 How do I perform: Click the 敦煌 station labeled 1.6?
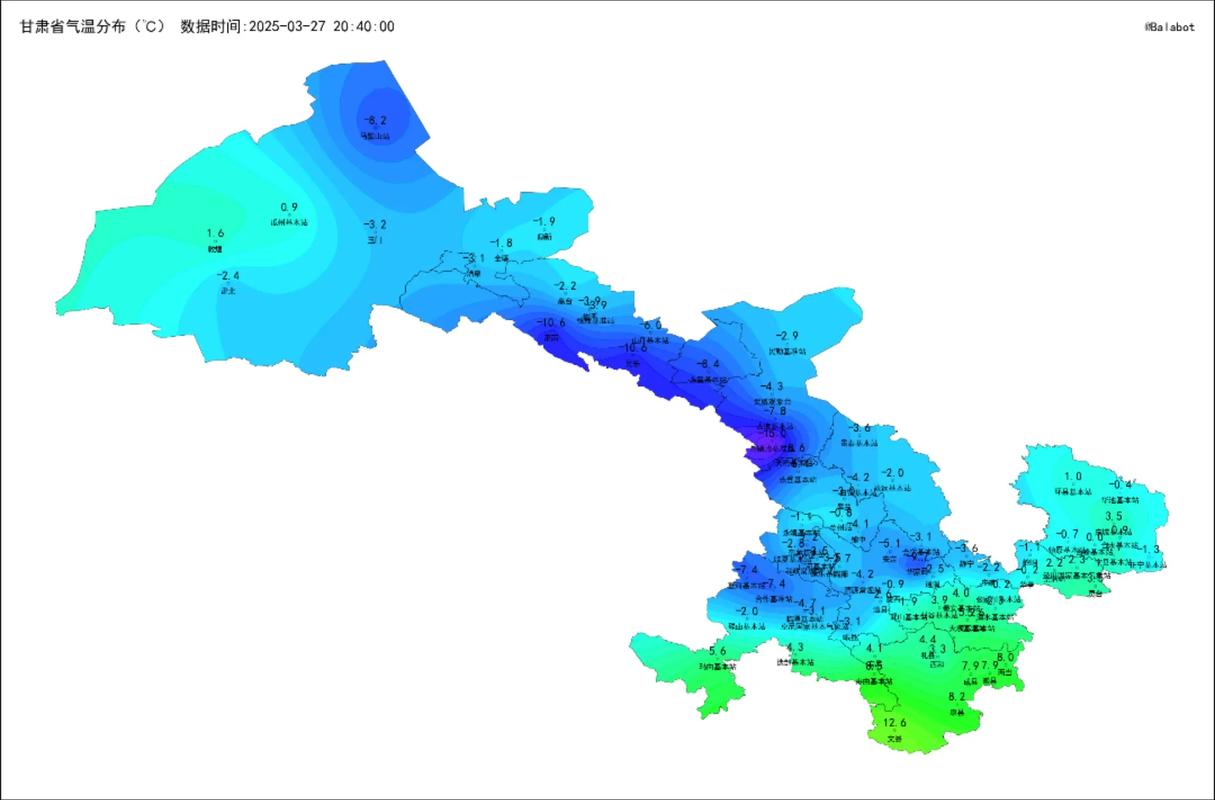click(215, 234)
